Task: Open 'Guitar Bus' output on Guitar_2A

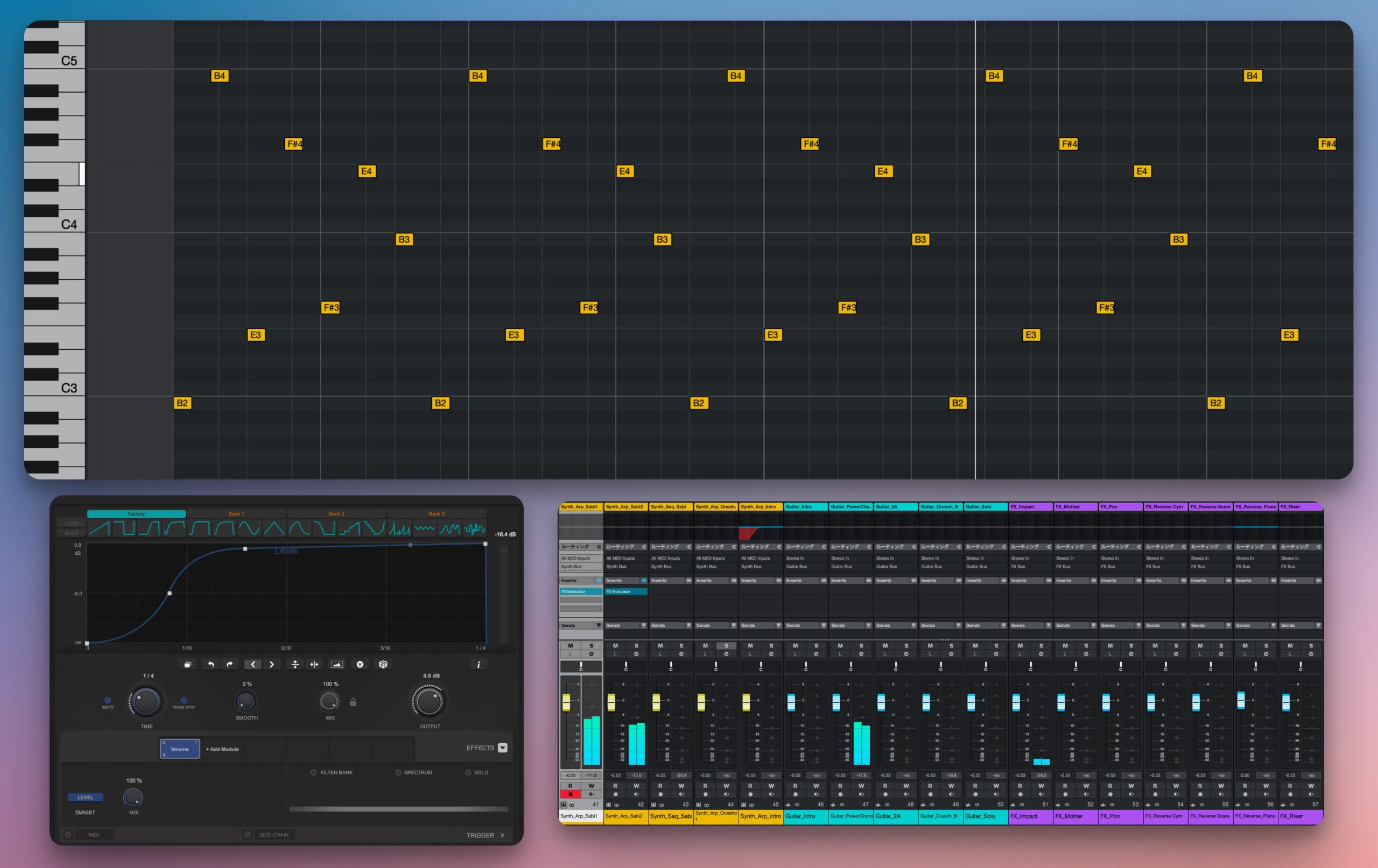Action: click(896, 567)
